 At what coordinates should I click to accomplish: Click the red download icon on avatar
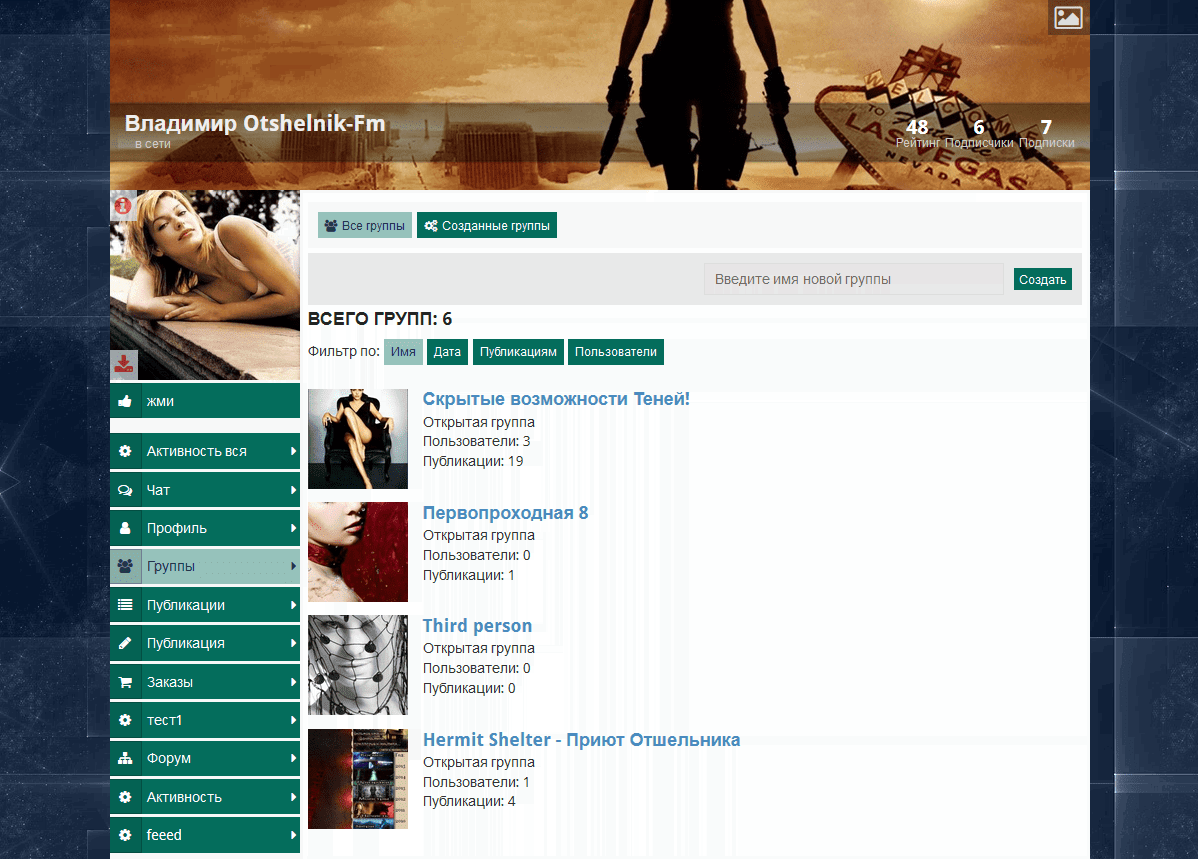point(124,364)
